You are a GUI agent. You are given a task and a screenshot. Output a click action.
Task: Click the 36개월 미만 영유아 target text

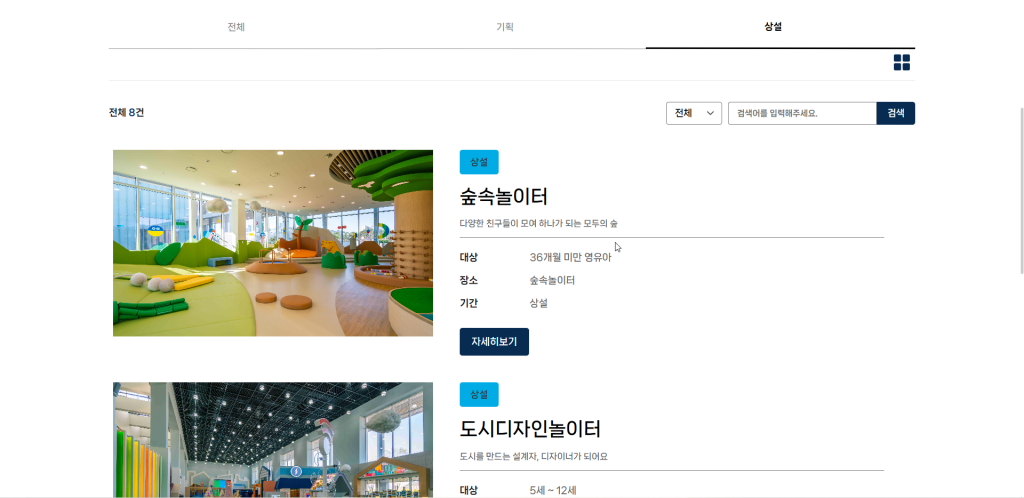pos(570,257)
